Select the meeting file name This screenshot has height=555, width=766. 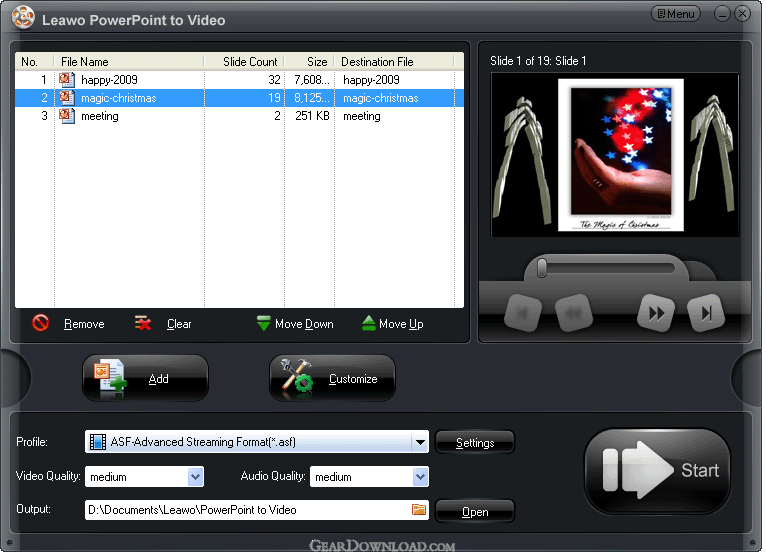coord(100,116)
